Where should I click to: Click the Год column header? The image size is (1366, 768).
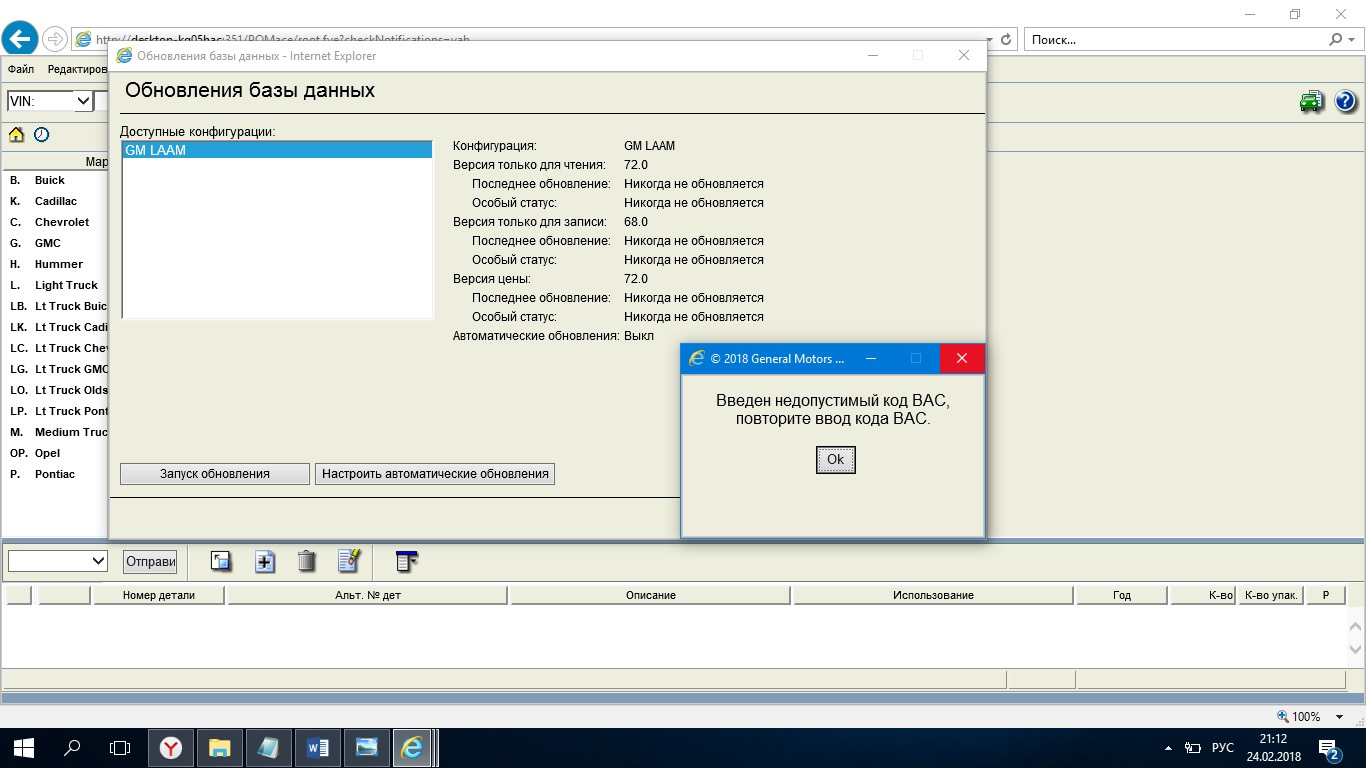(x=1121, y=595)
